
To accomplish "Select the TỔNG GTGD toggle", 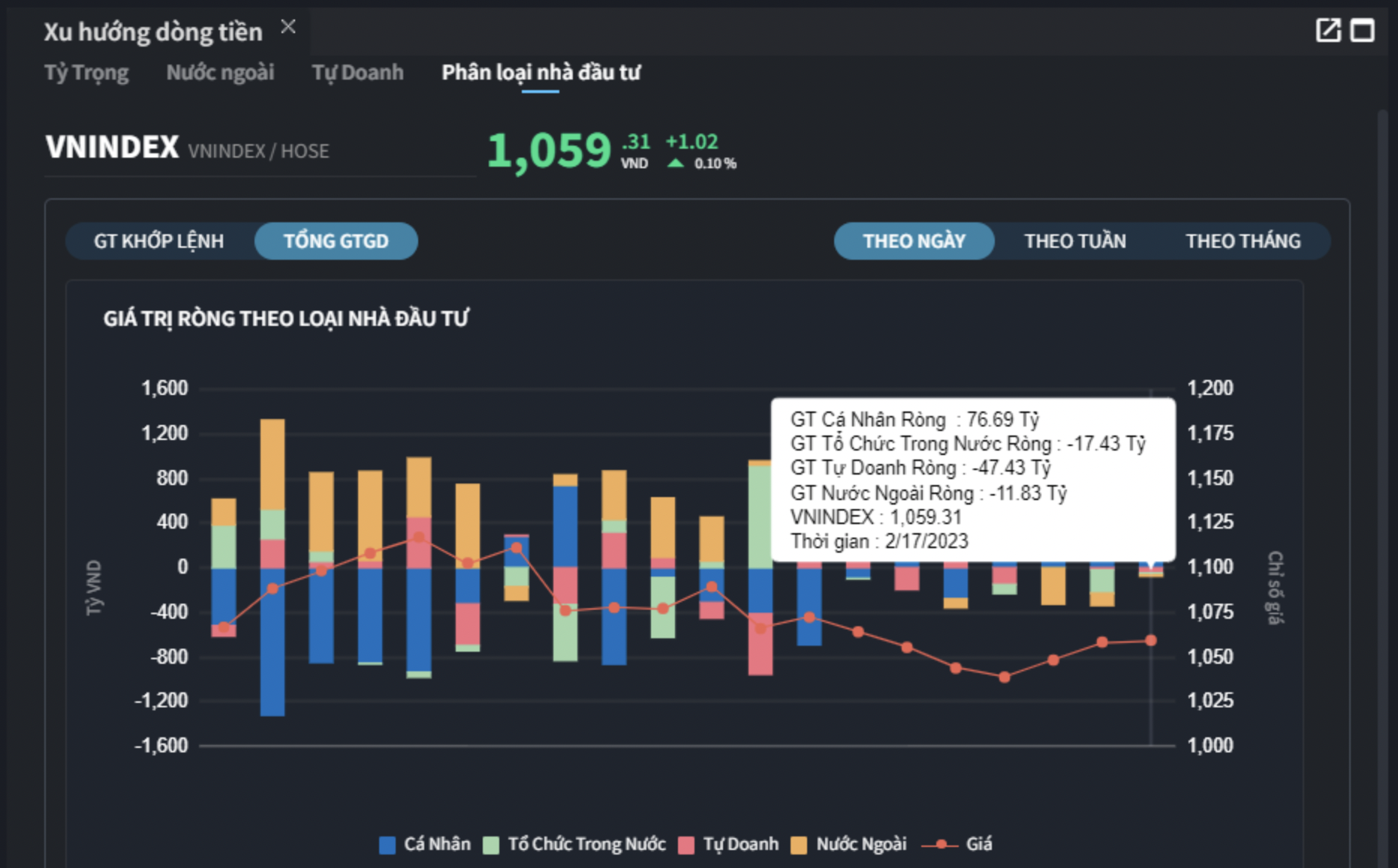I will 336,241.
